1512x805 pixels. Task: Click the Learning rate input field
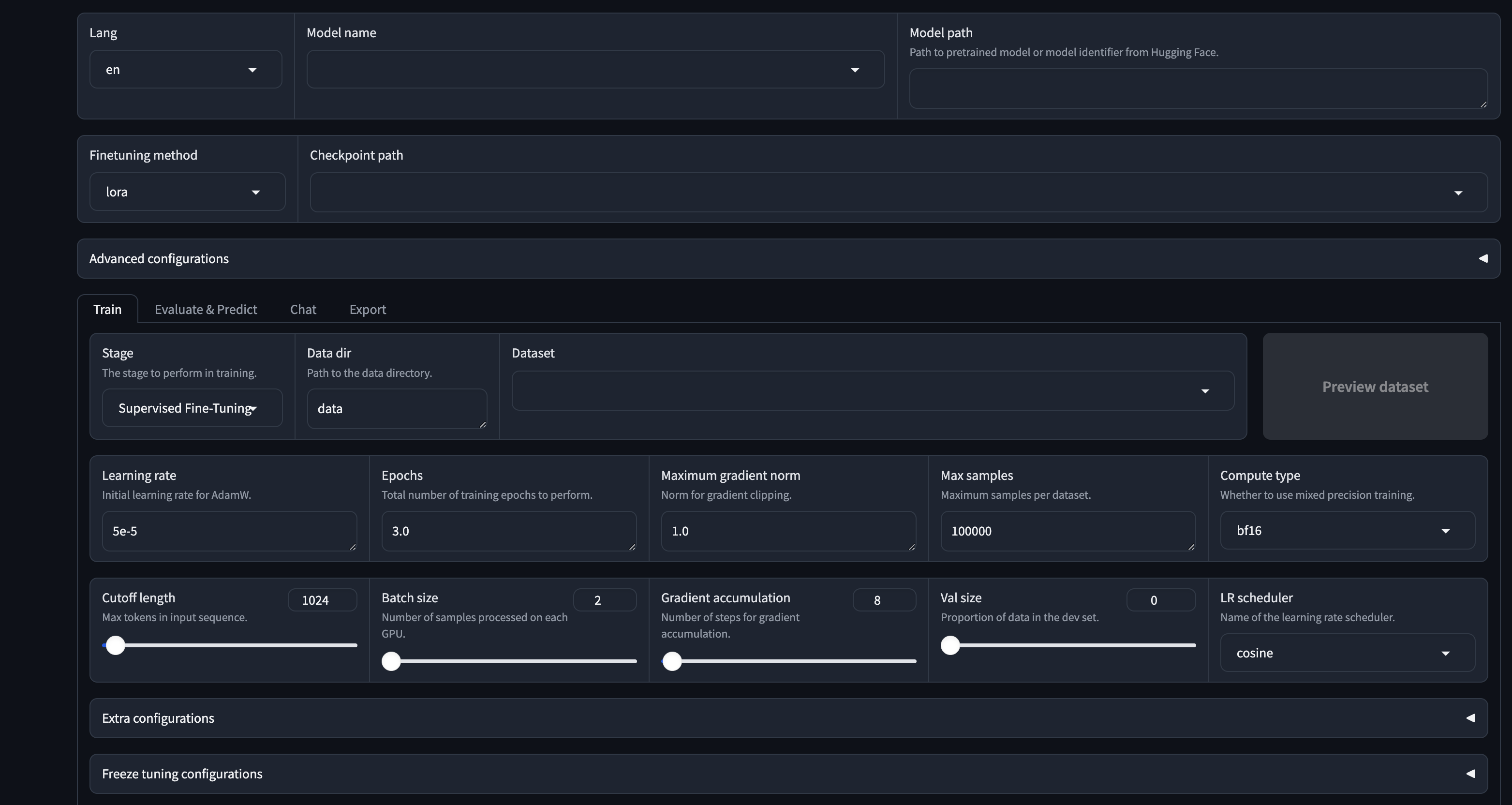click(229, 531)
